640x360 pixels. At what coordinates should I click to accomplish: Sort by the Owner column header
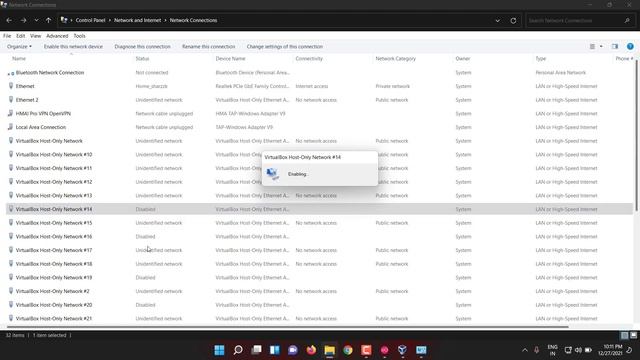pos(463,59)
